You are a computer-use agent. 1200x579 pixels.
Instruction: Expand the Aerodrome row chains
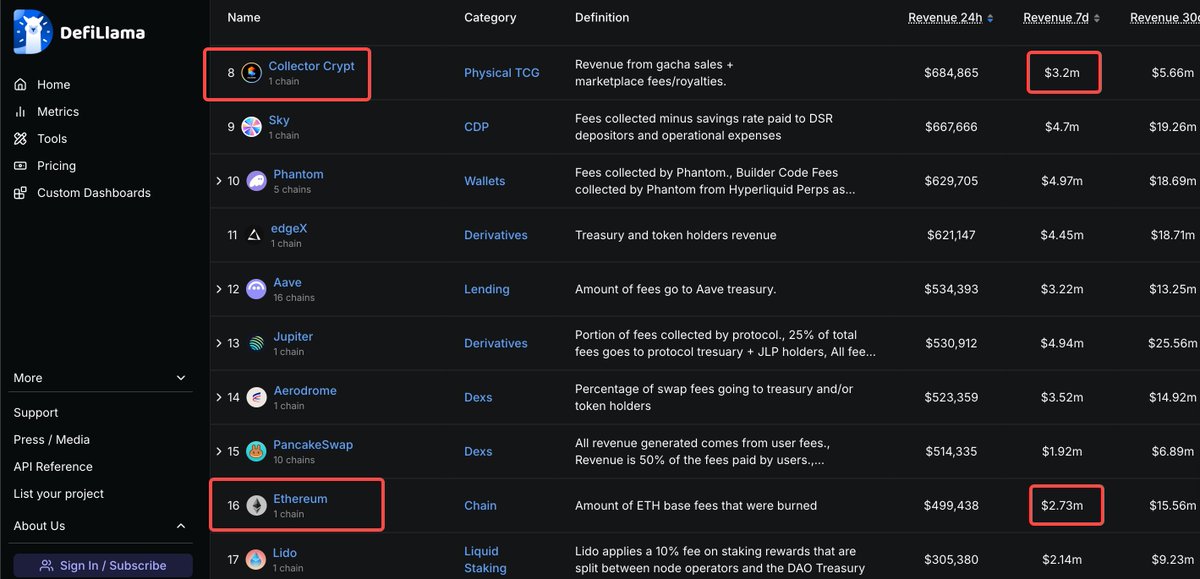[219, 397]
